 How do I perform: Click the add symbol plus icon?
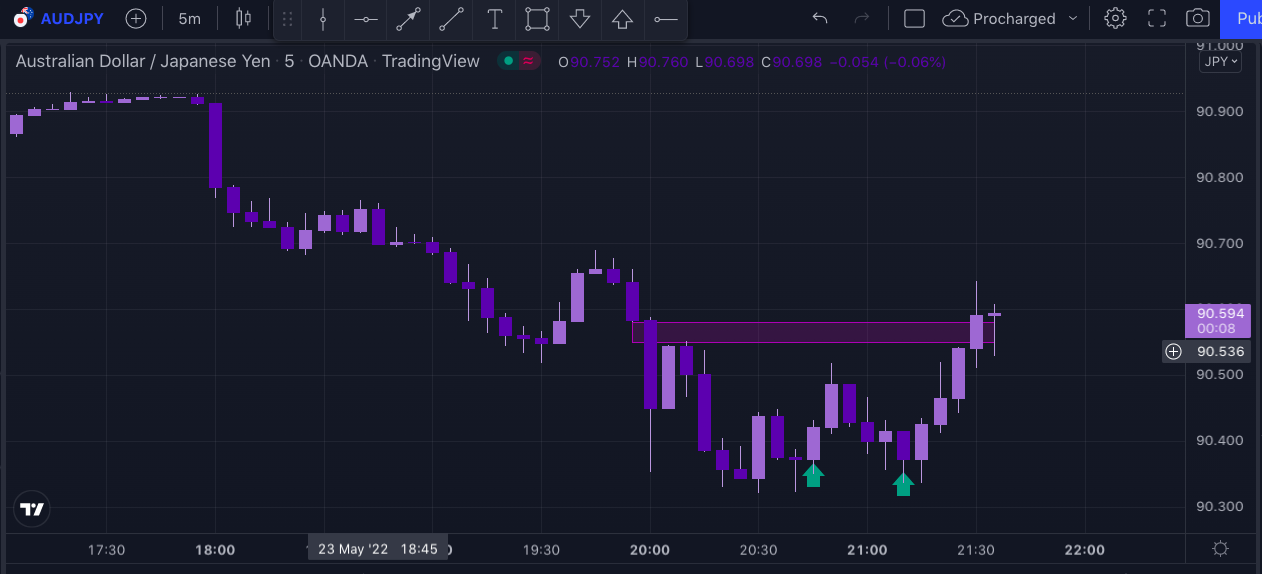pyautogui.click(x=136, y=18)
